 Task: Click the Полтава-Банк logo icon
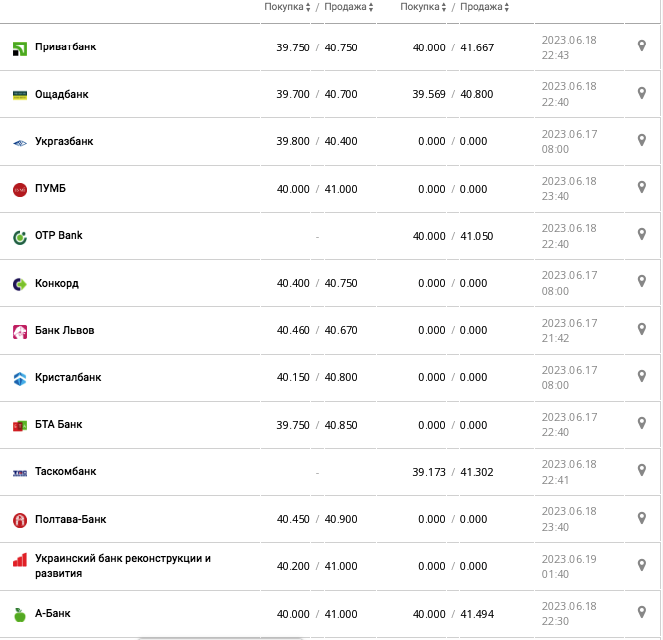(19, 520)
